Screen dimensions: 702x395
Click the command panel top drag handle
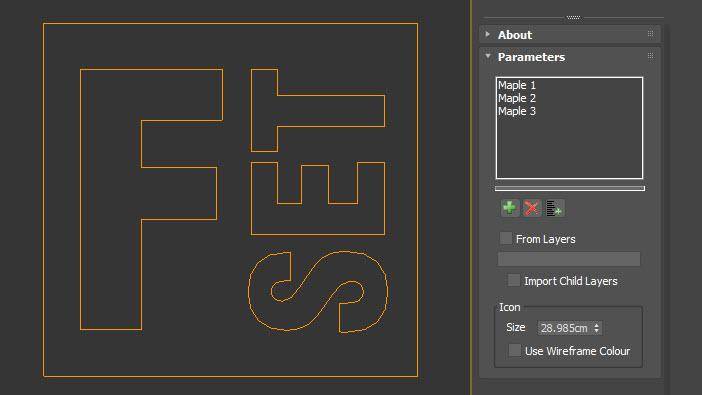point(573,17)
